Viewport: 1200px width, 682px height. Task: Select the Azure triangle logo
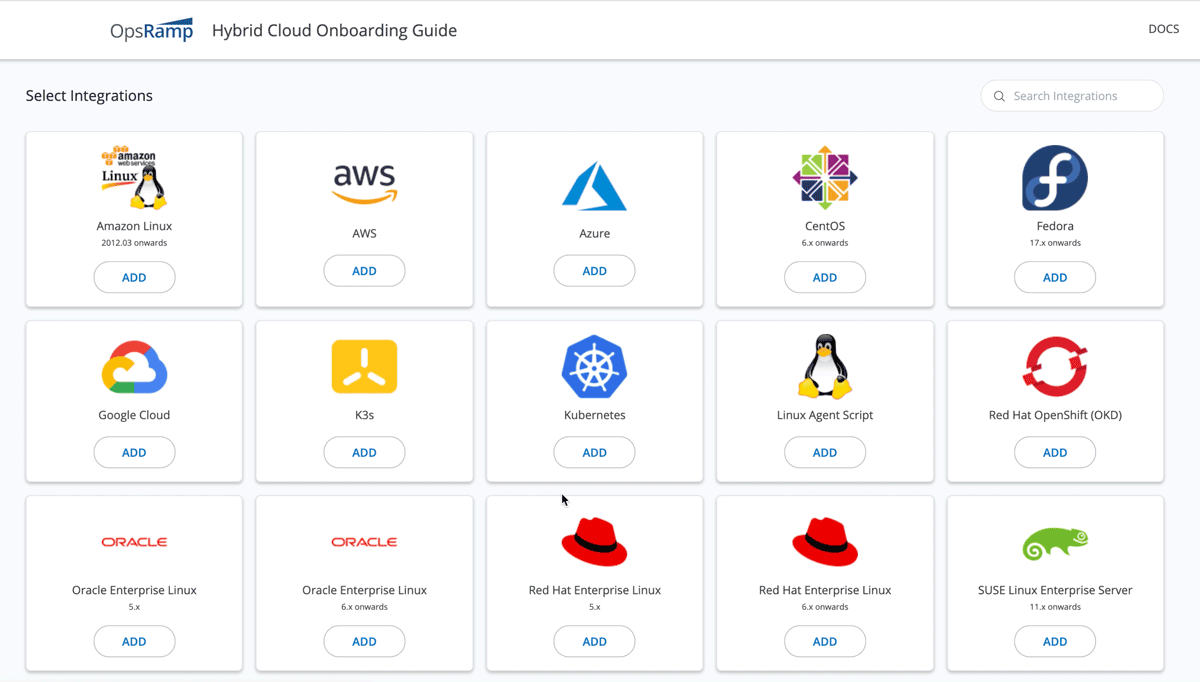point(594,186)
